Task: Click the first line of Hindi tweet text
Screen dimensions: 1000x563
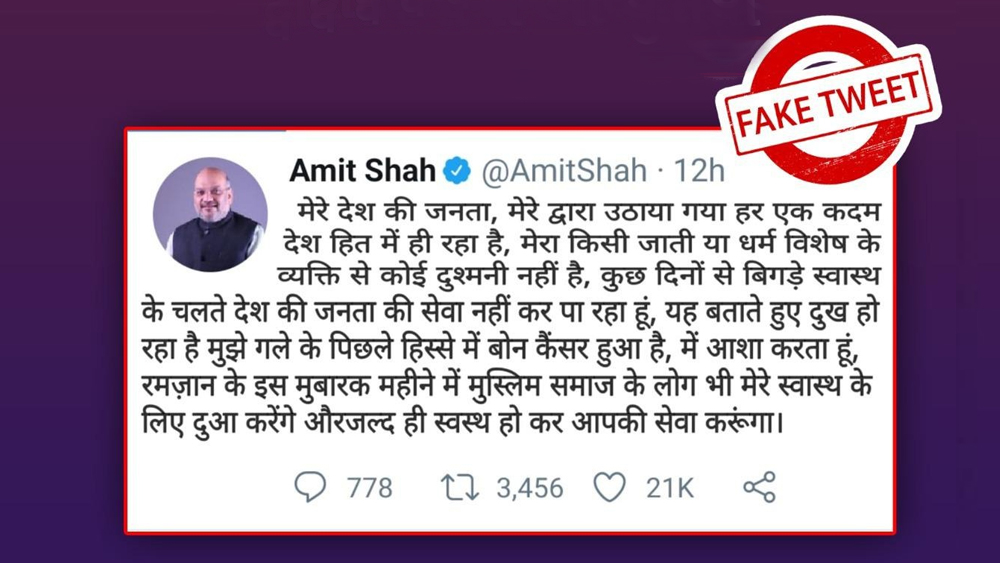Action: [x=588, y=210]
